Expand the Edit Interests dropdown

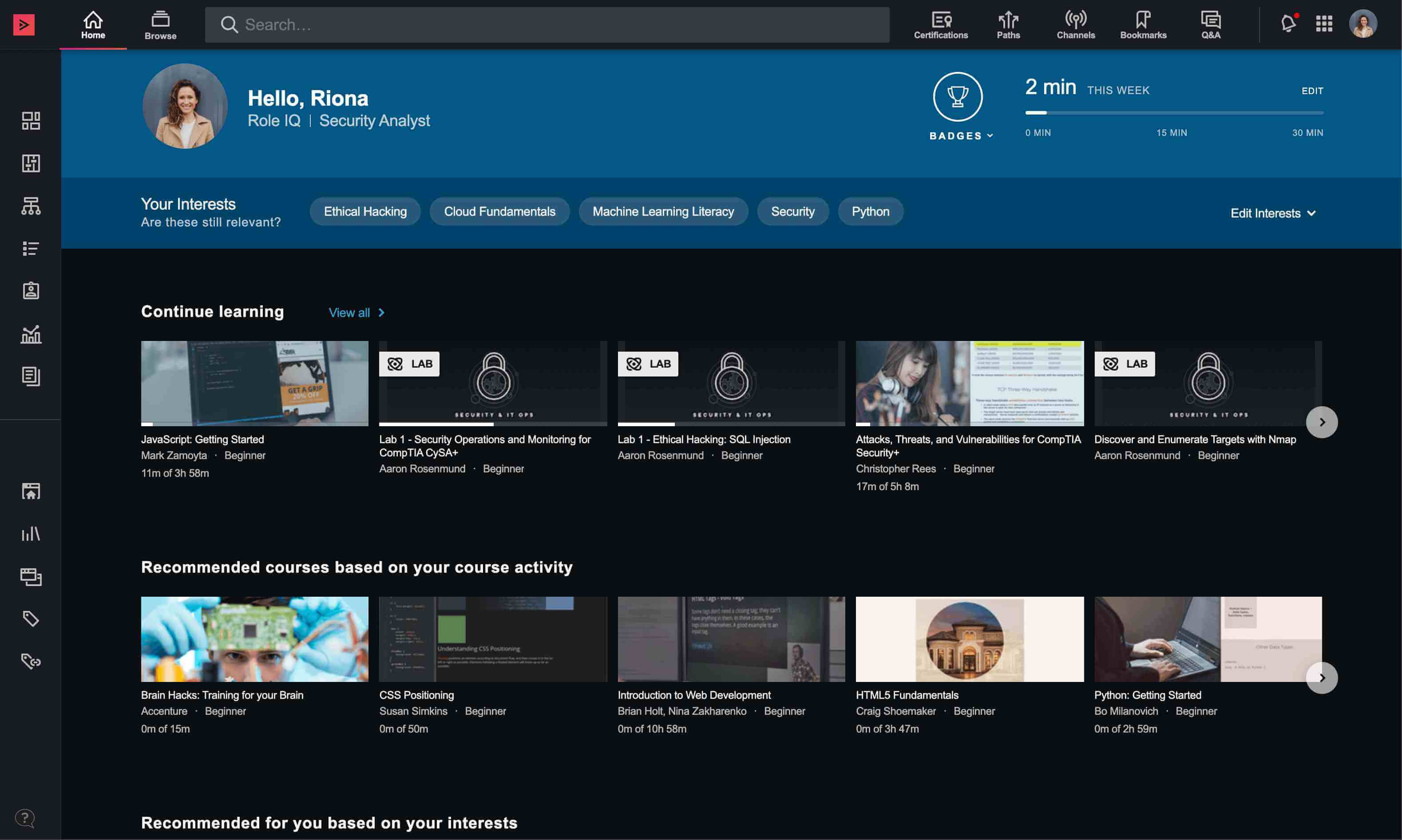pyautogui.click(x=1272, y=214)
